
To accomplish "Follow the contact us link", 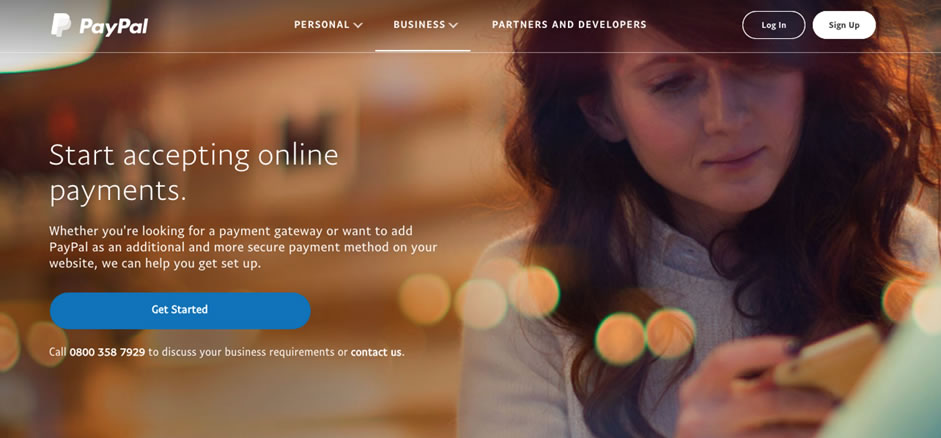I will 376,352.
